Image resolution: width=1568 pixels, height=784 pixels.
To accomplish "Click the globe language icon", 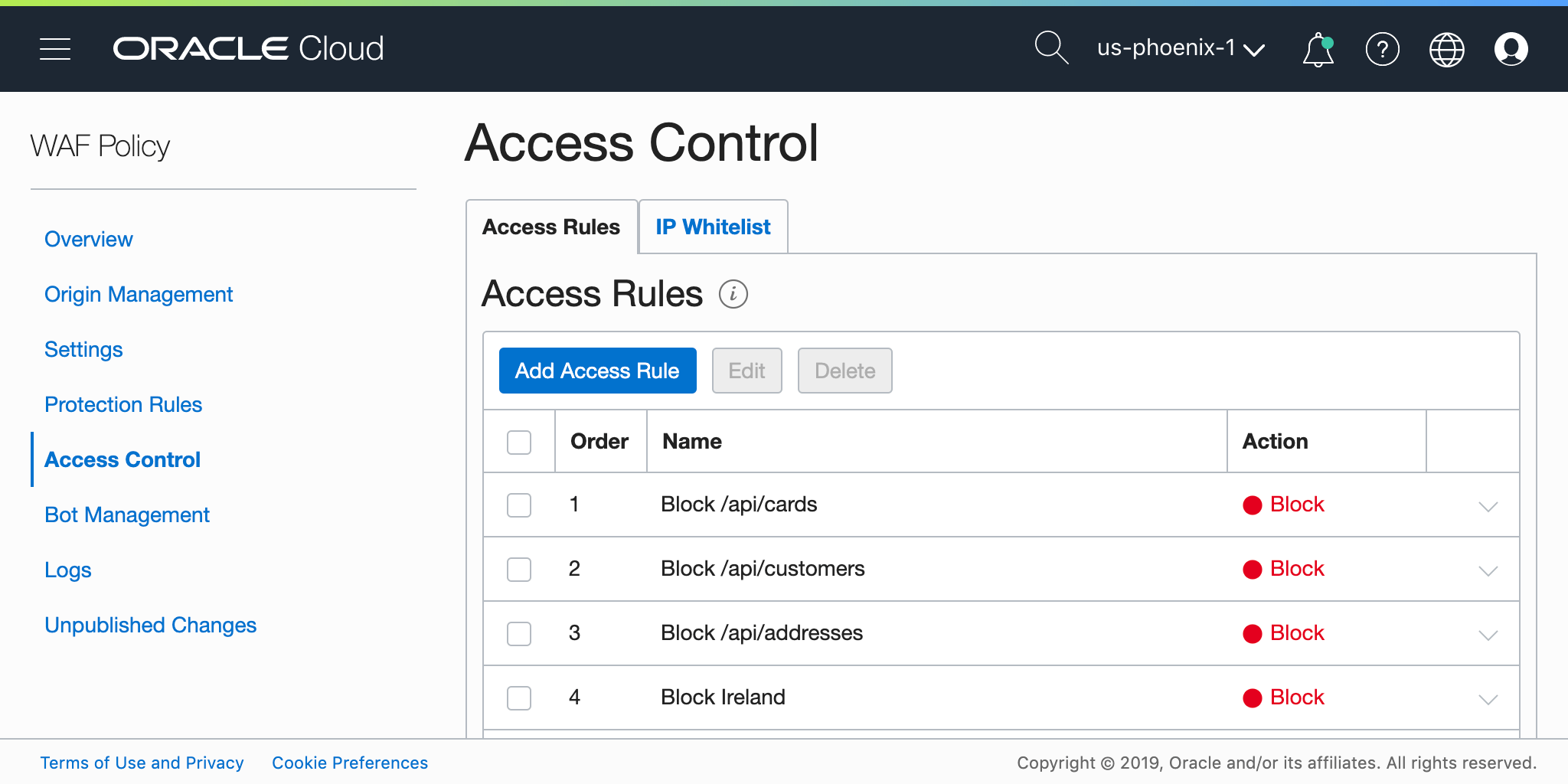I will 1446,50.
